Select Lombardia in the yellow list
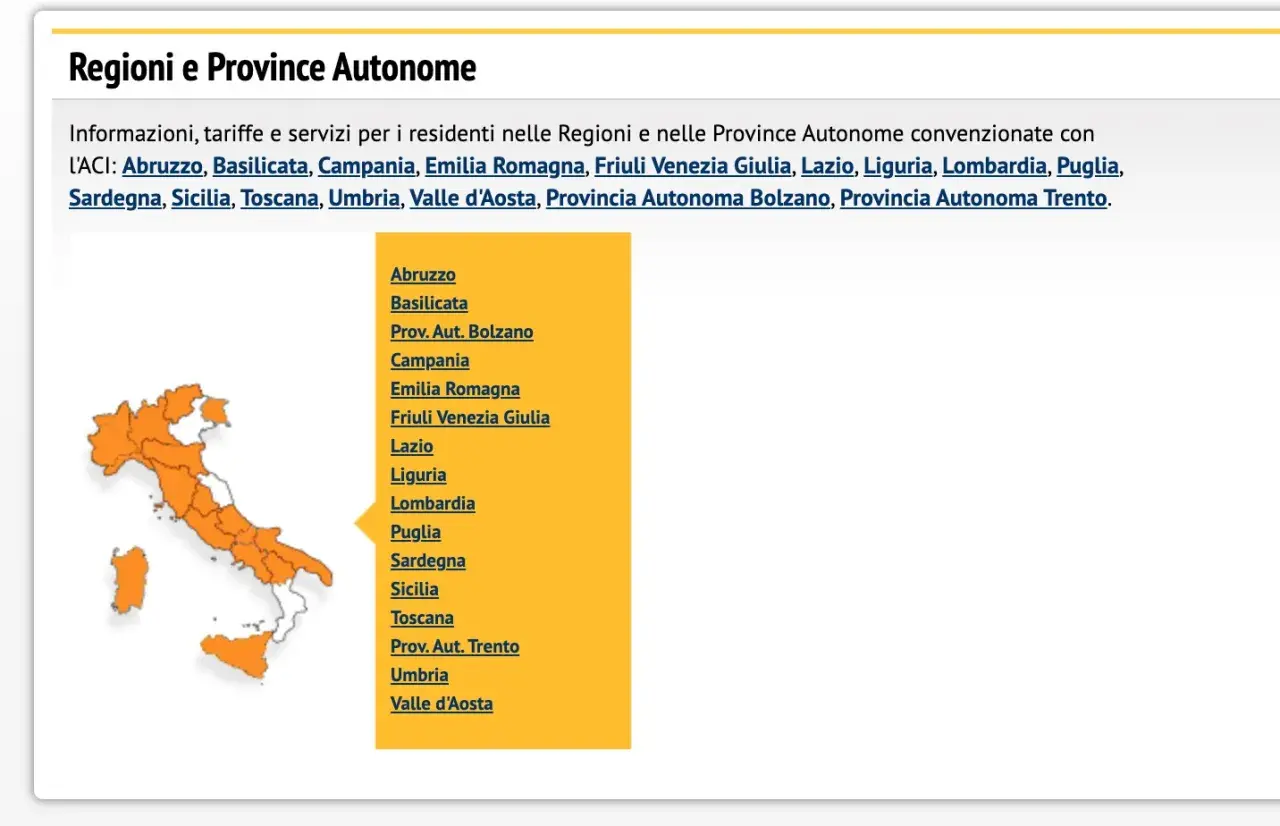 433,503
